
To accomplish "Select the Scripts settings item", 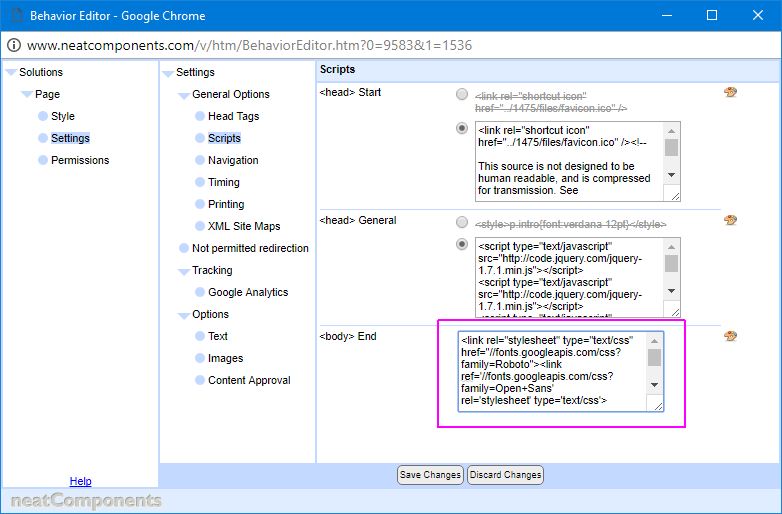I will coord(224,138).
